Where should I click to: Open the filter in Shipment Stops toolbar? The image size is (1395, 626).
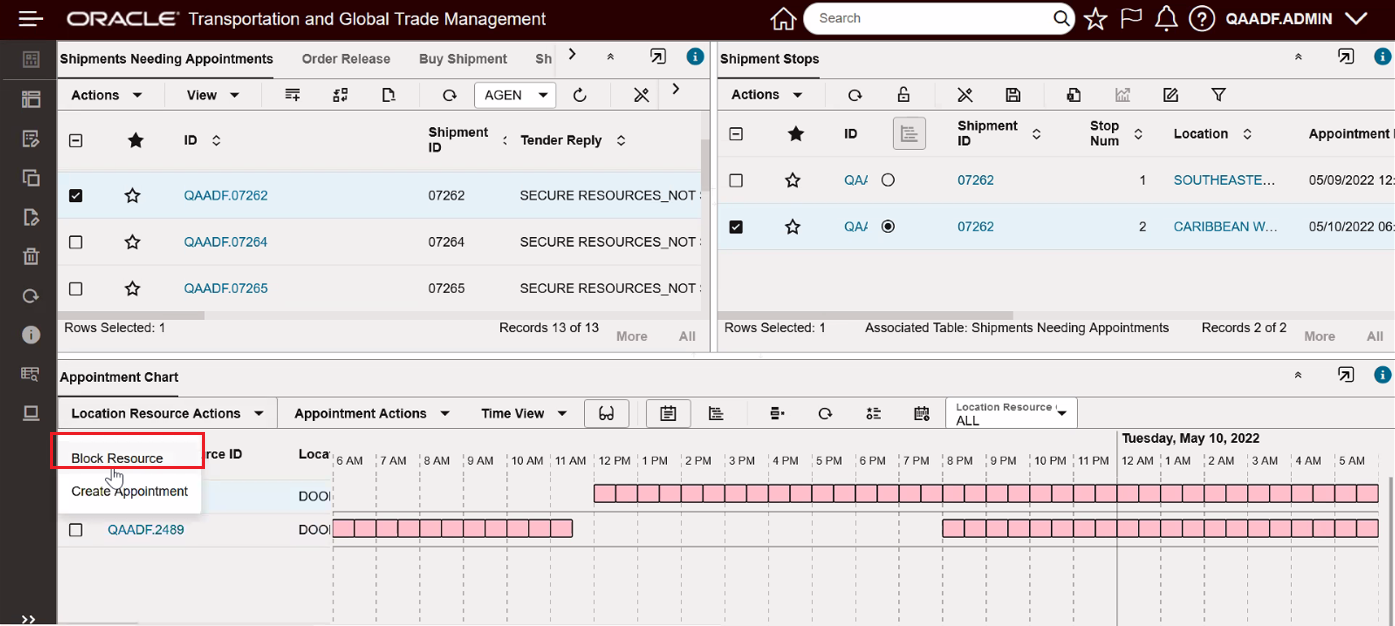pyautogui.click(x=1218, y=94)
